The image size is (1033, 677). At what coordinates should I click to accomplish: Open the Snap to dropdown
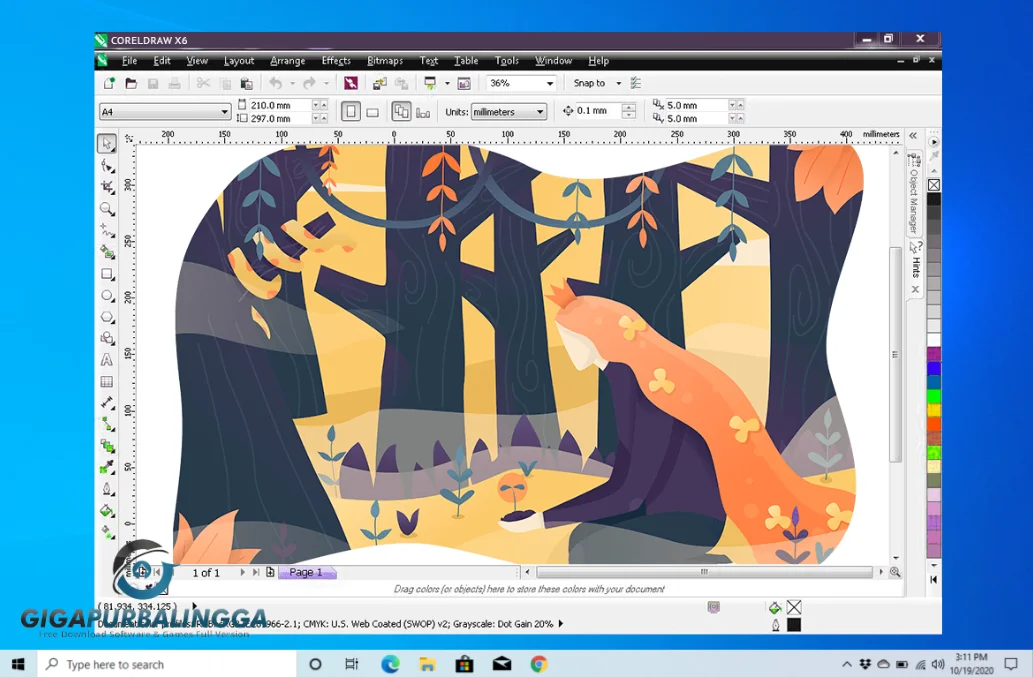coord(618,84)
